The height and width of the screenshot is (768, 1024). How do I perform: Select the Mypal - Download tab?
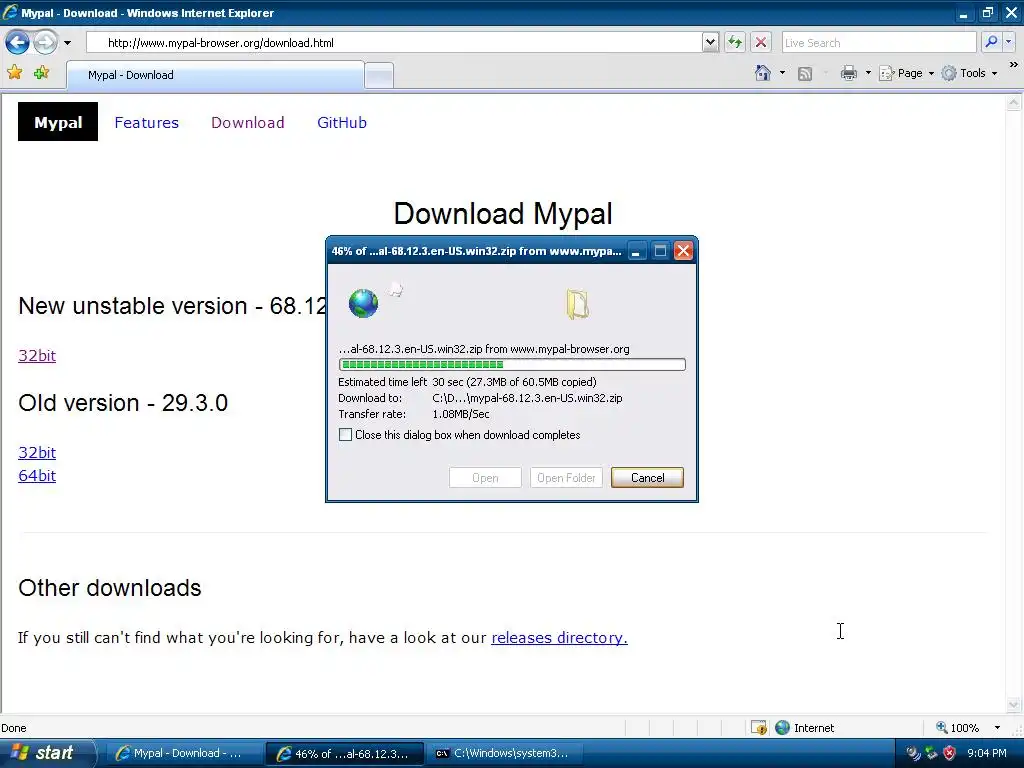coord(216,75)
